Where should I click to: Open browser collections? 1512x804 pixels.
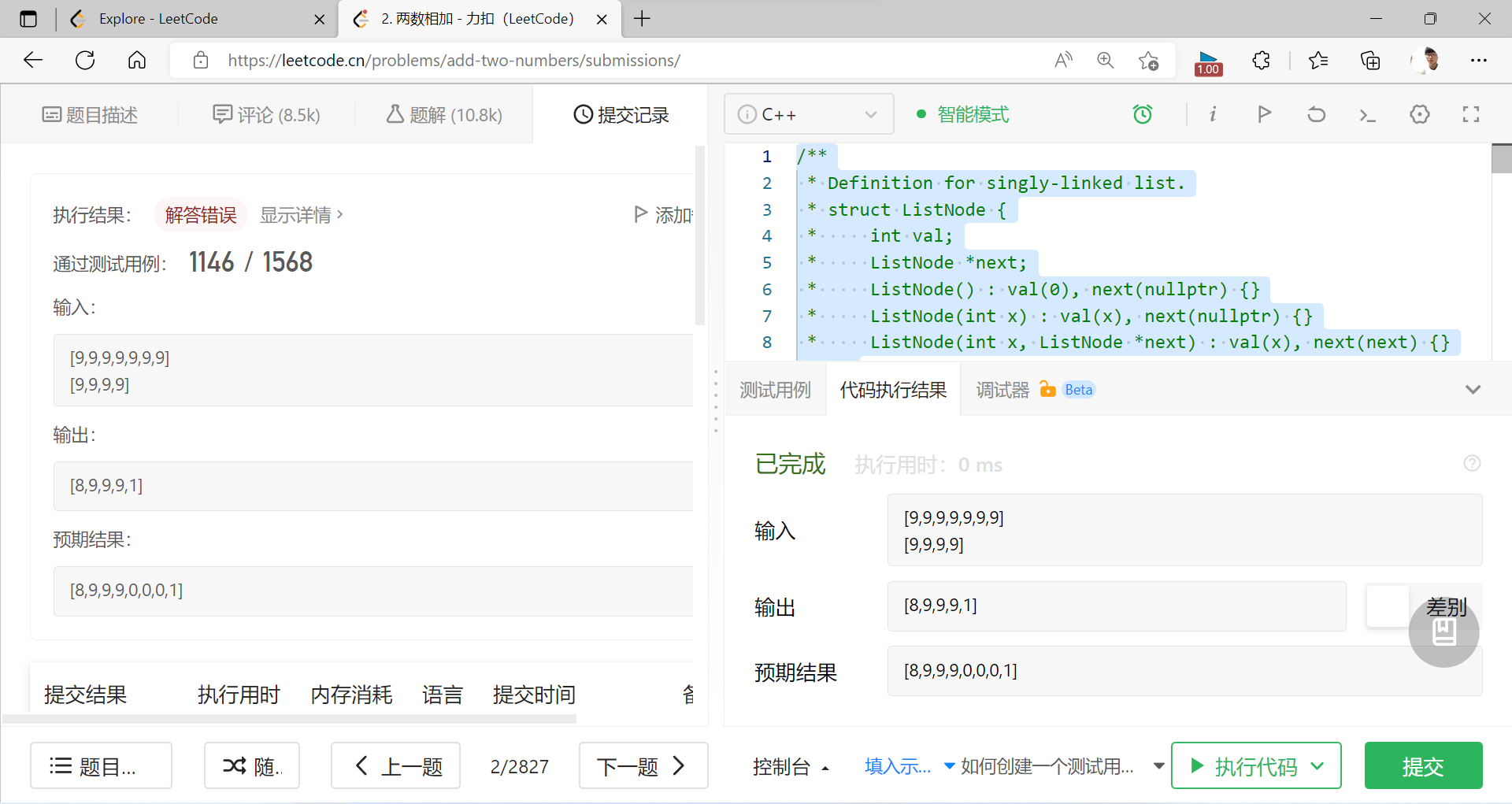[x=1370, y=60]
